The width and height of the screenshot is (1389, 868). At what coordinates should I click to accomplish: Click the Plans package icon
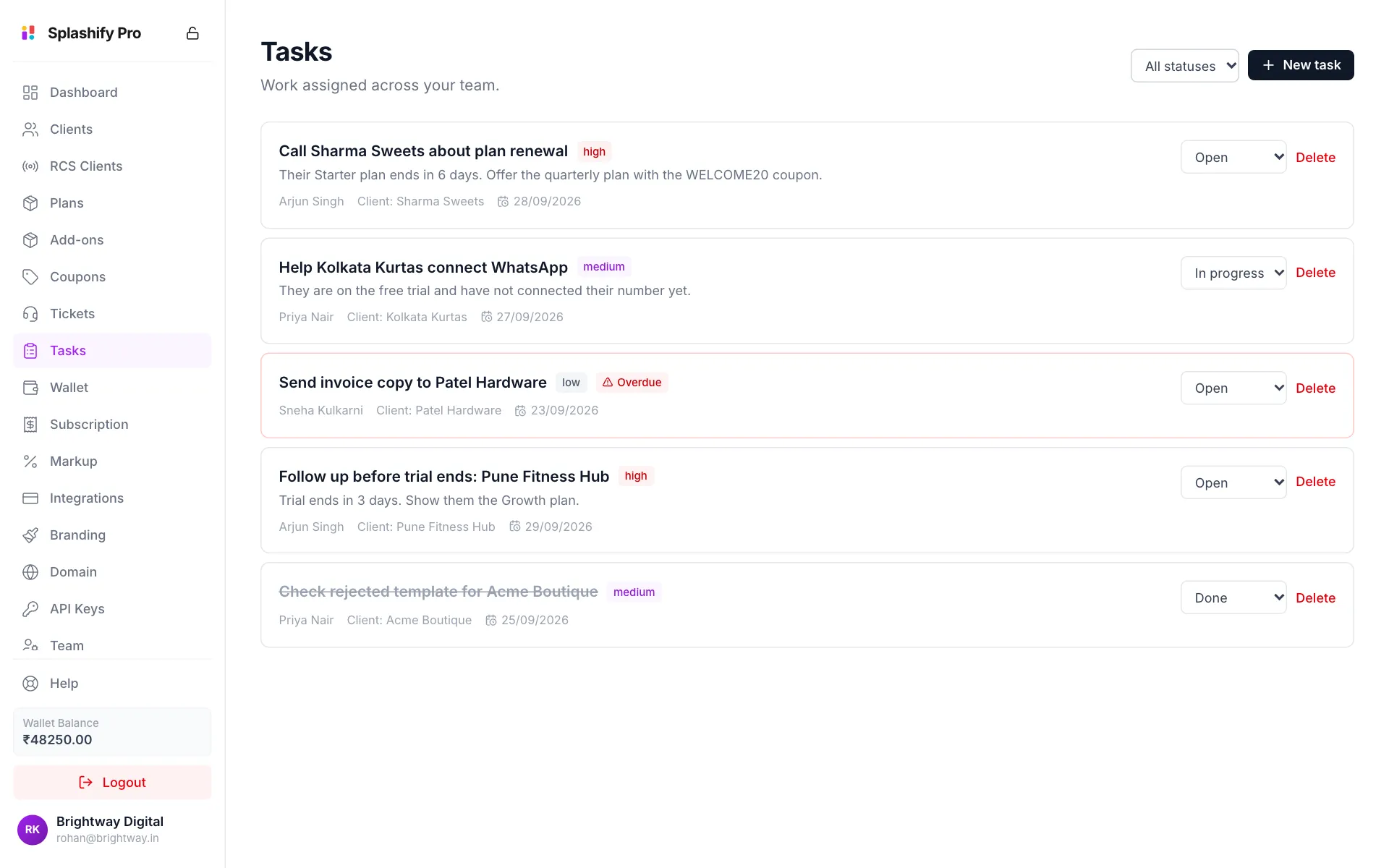coord(30,203)
